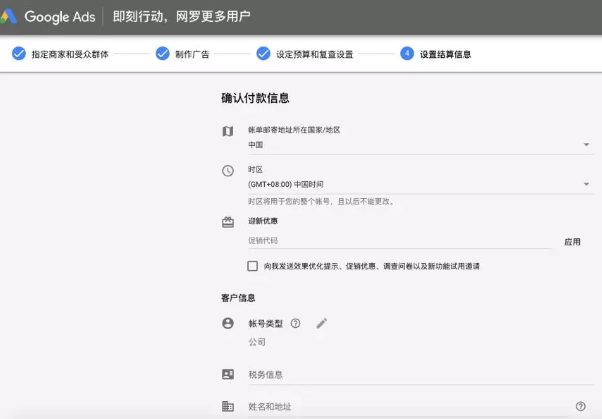The image size is (602, 419).
Task: Click the building icon beside 姓名和地址
Action: point(227,406)
